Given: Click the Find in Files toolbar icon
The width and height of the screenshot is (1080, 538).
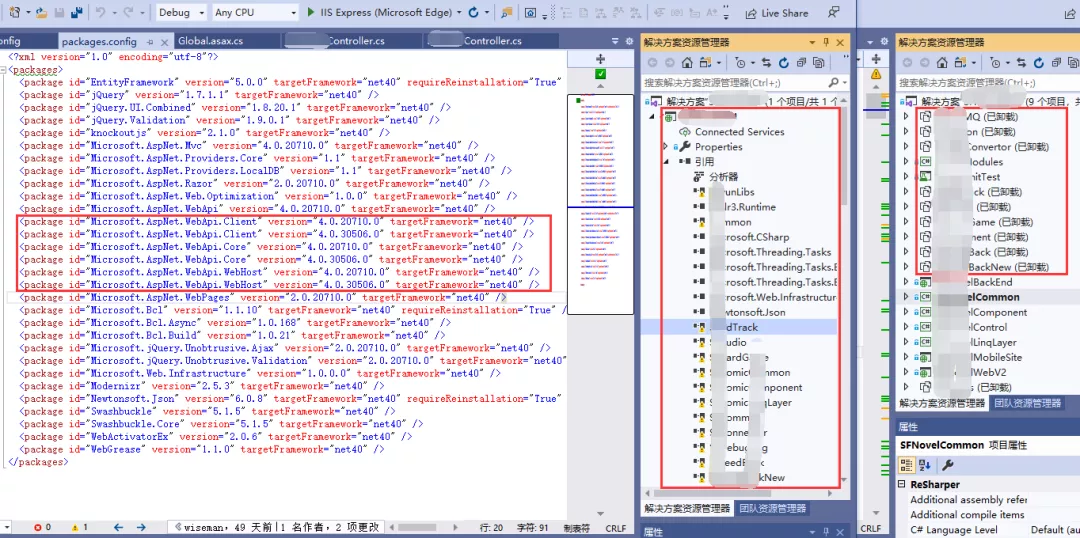Looking at the screenshot, I should click(x=506, y=12).
